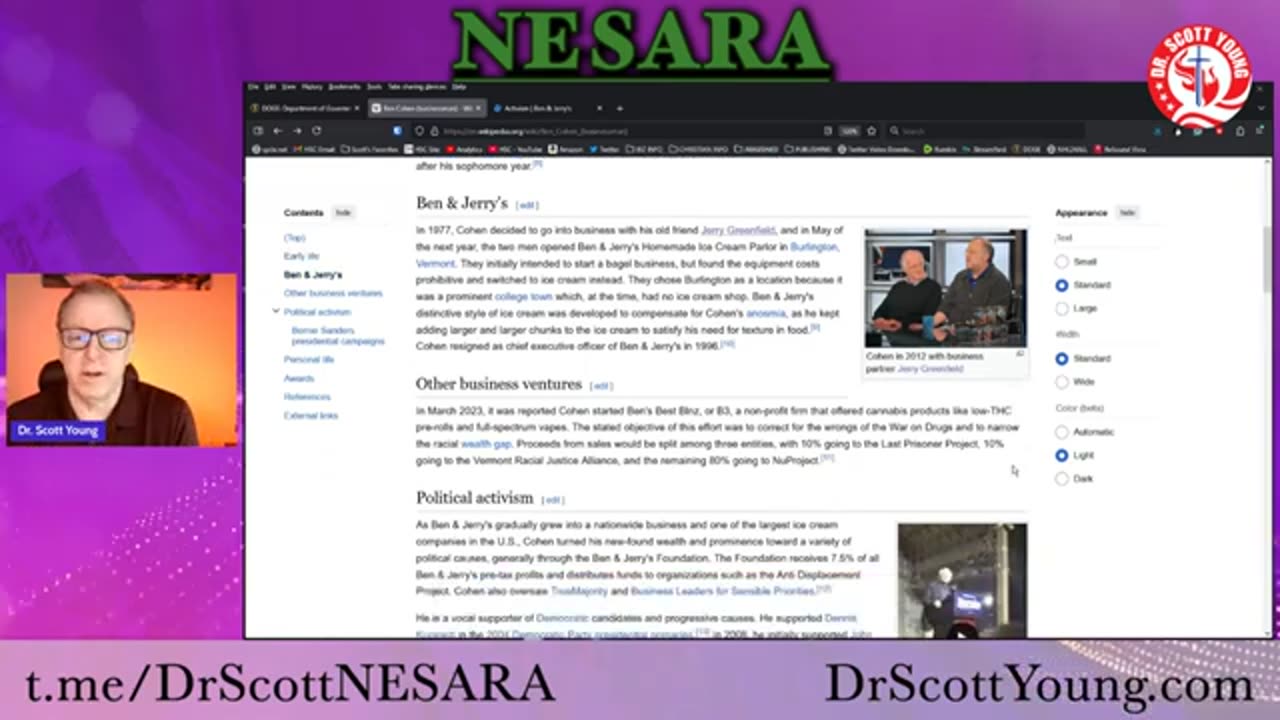Toggle reader view icon in address bar
1280x720 pixels.
pos(828,131)
